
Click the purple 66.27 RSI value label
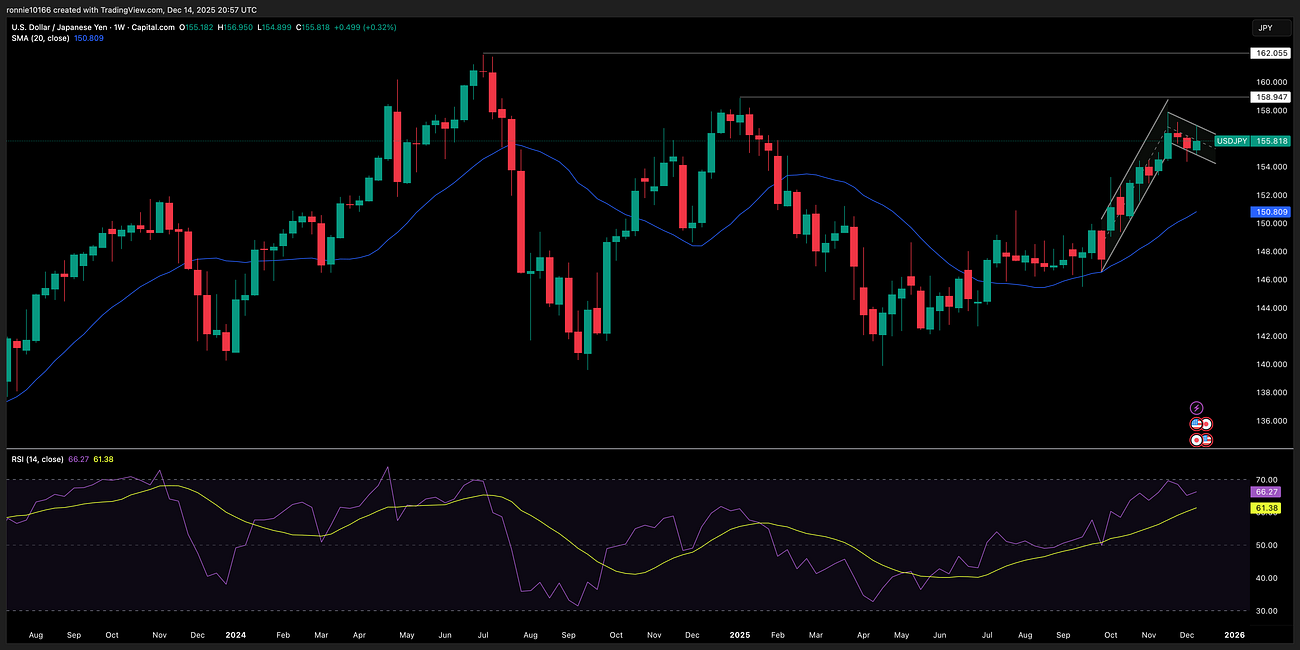(1265, 491)
